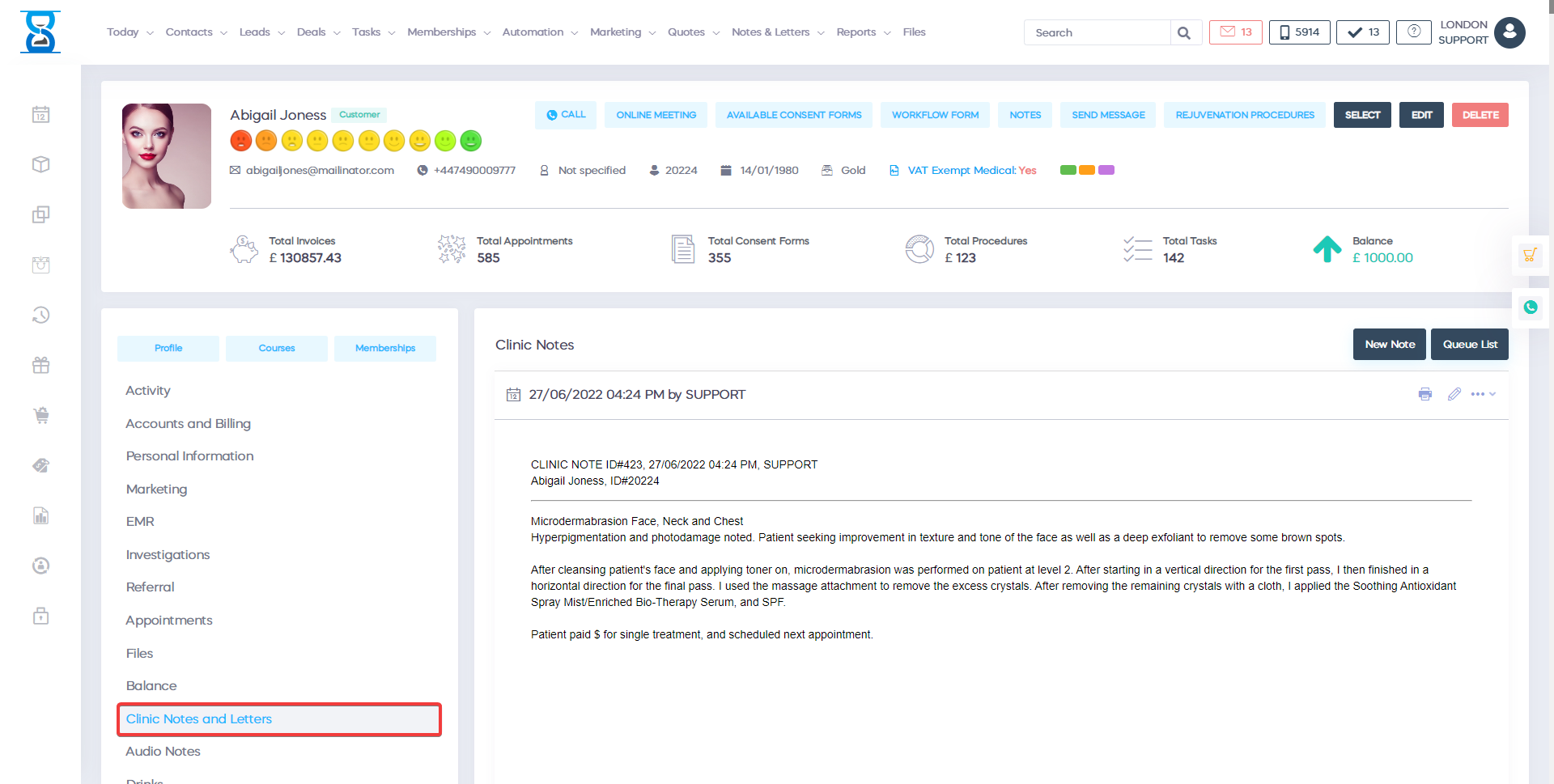This screenshot has height=784, width=1554.
Task: Open Accounts and Billing section
Action: point(188,423)
